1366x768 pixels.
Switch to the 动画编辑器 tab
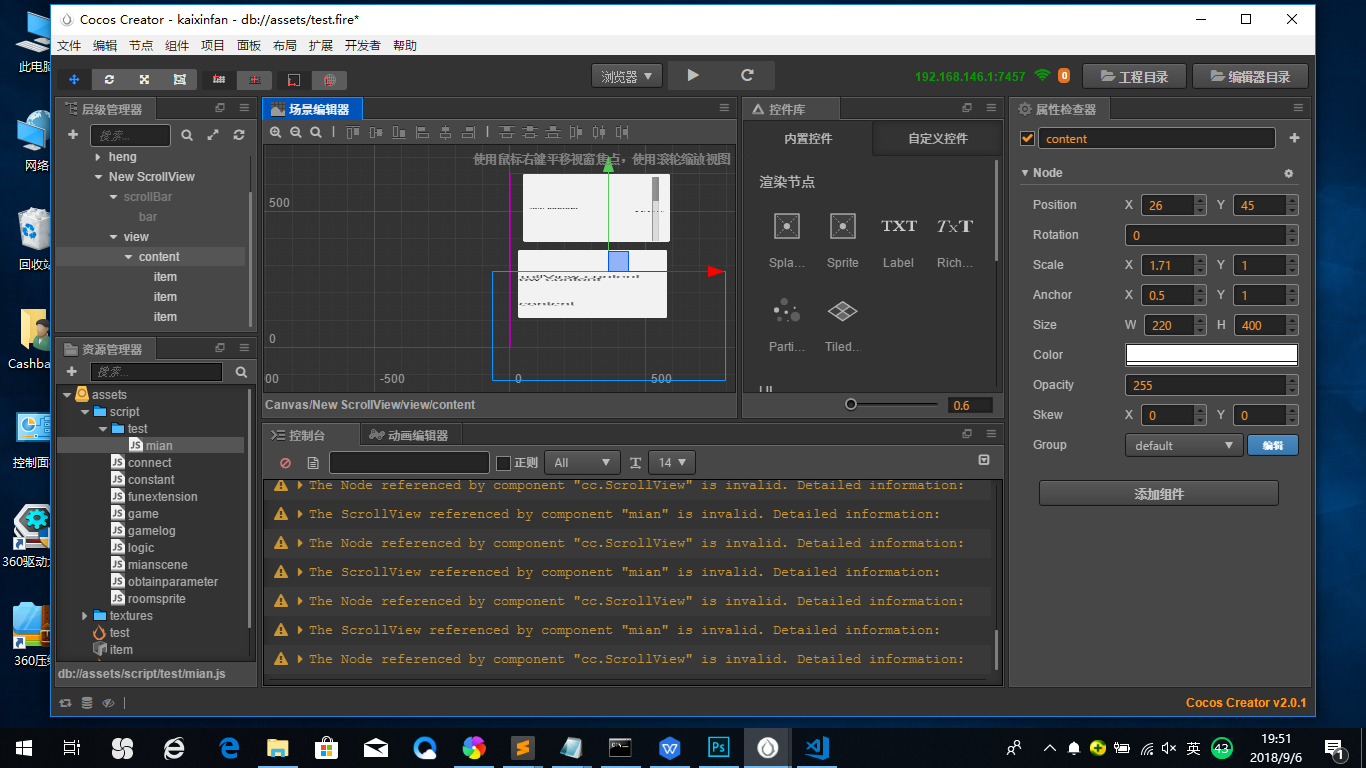click(409, 435)
